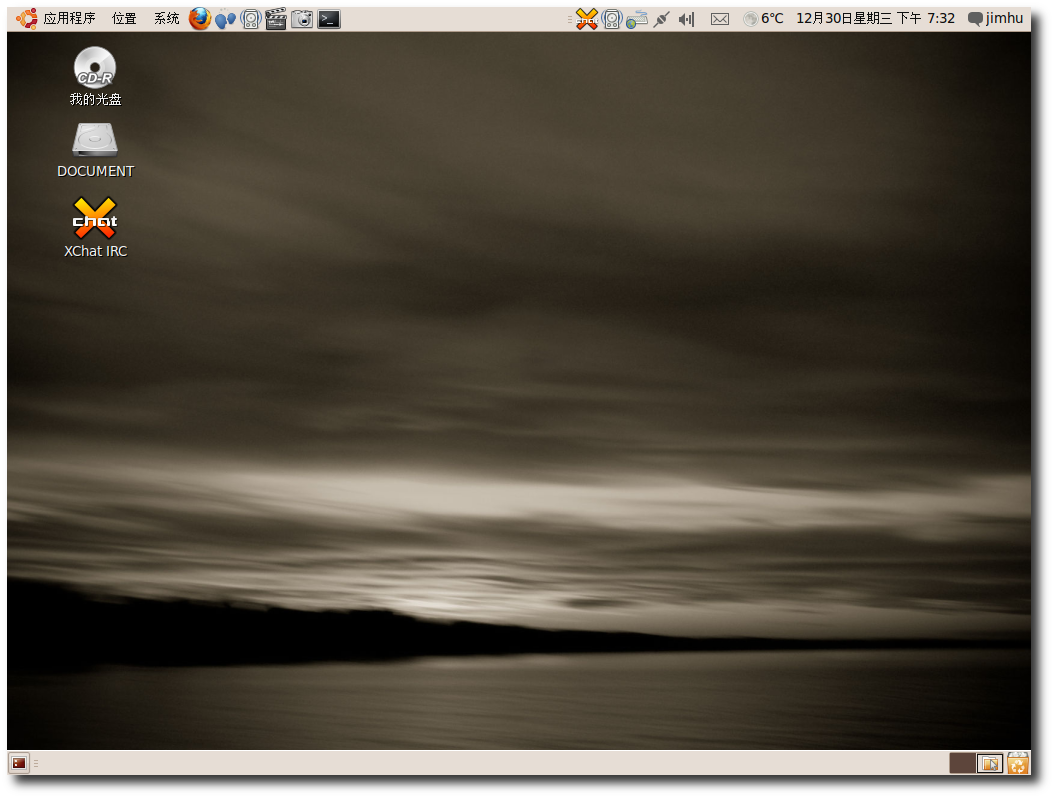Open the calendar from the date and time
1054x798 pixels.
click(x=875, y=19)
